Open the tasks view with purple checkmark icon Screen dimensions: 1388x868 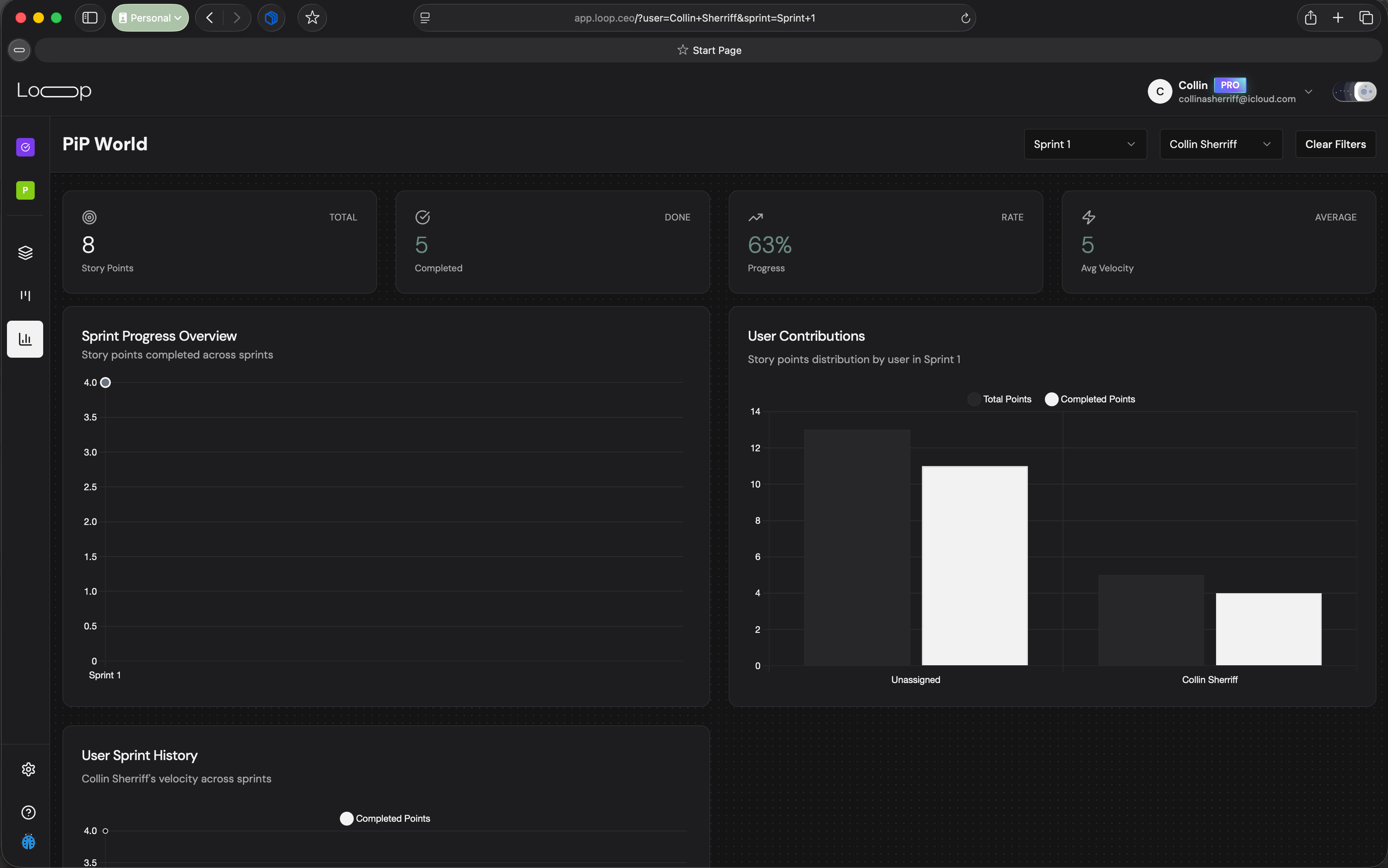(25, 147)
